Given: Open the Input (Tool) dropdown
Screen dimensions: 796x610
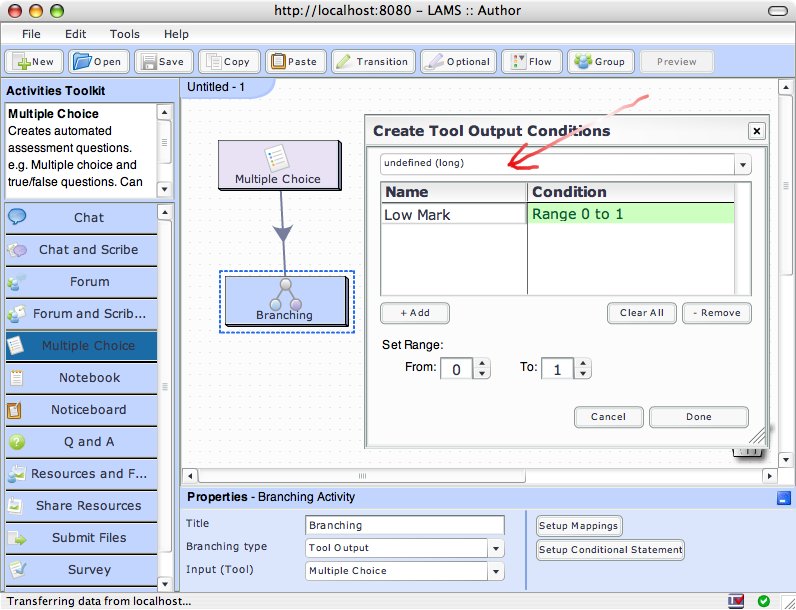Looking at the screenshot, I should pos(496,571).
